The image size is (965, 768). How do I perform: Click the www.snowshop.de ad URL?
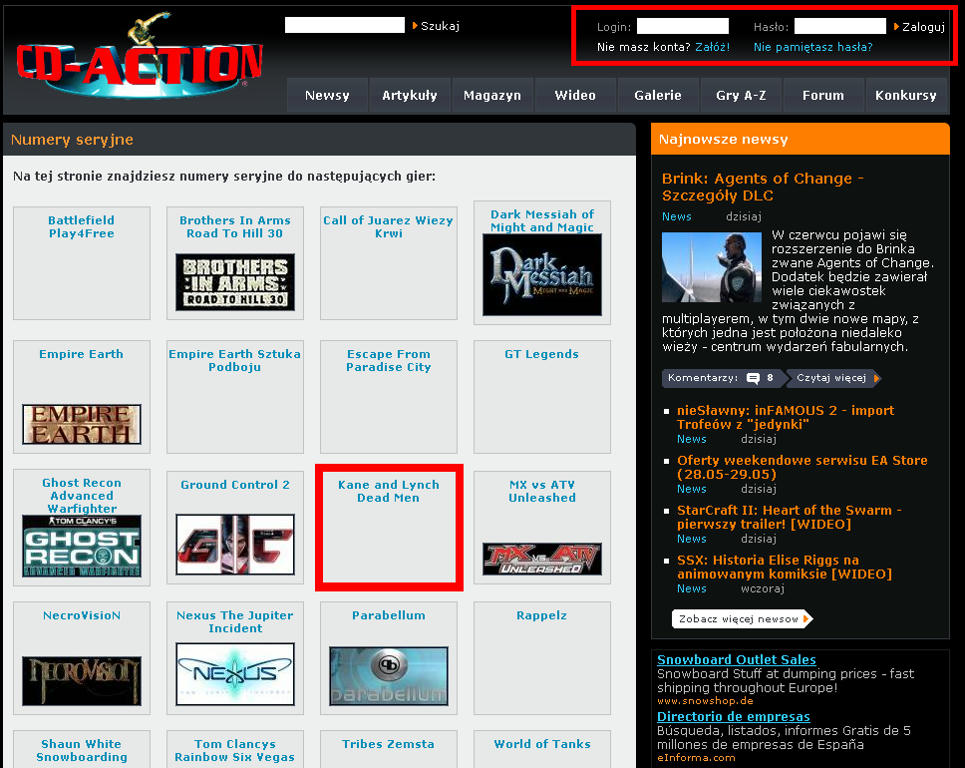[x=705, y=700]
